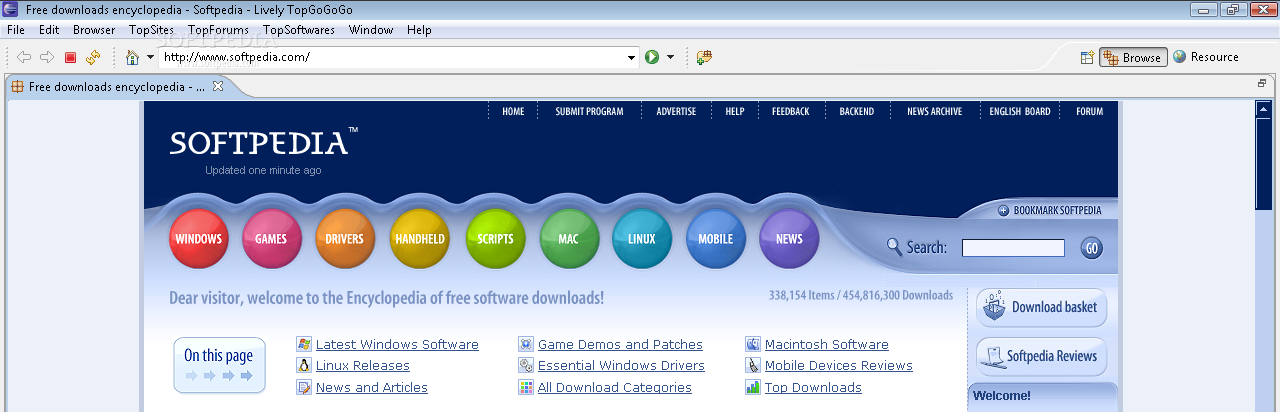This screenshot has height=412, width=1280.
Task: Close the Free downloads encyclopedia tab
Action: pyautogui.click(x=218, y=86)
